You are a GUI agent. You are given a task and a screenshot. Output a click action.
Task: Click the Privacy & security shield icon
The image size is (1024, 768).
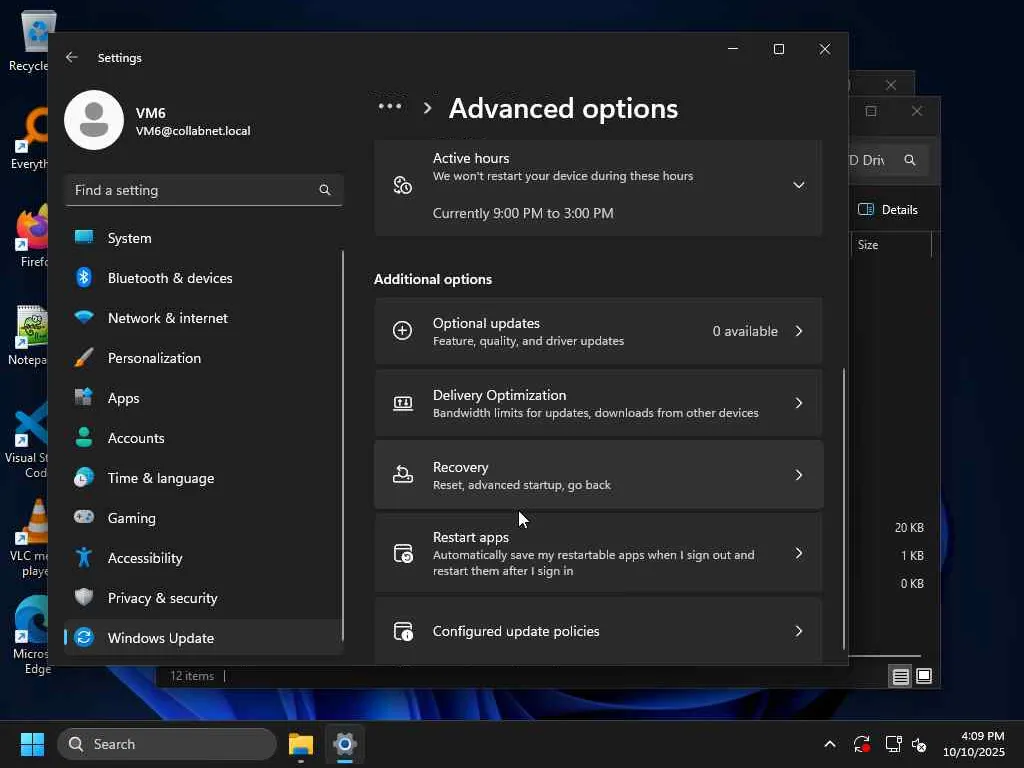tap(85, 598)
